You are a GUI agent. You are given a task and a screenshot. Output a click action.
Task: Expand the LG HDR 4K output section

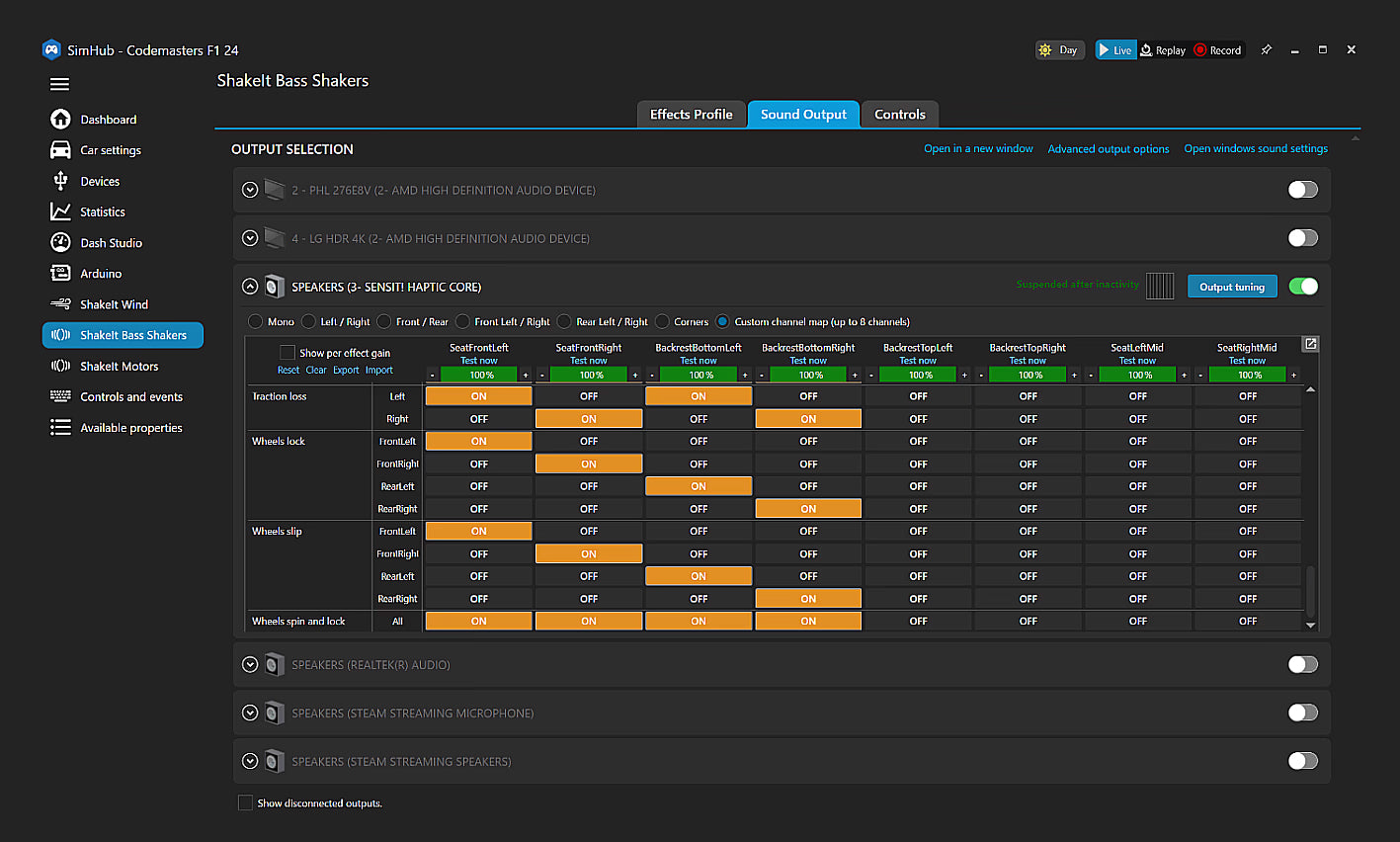pos(250,238)
